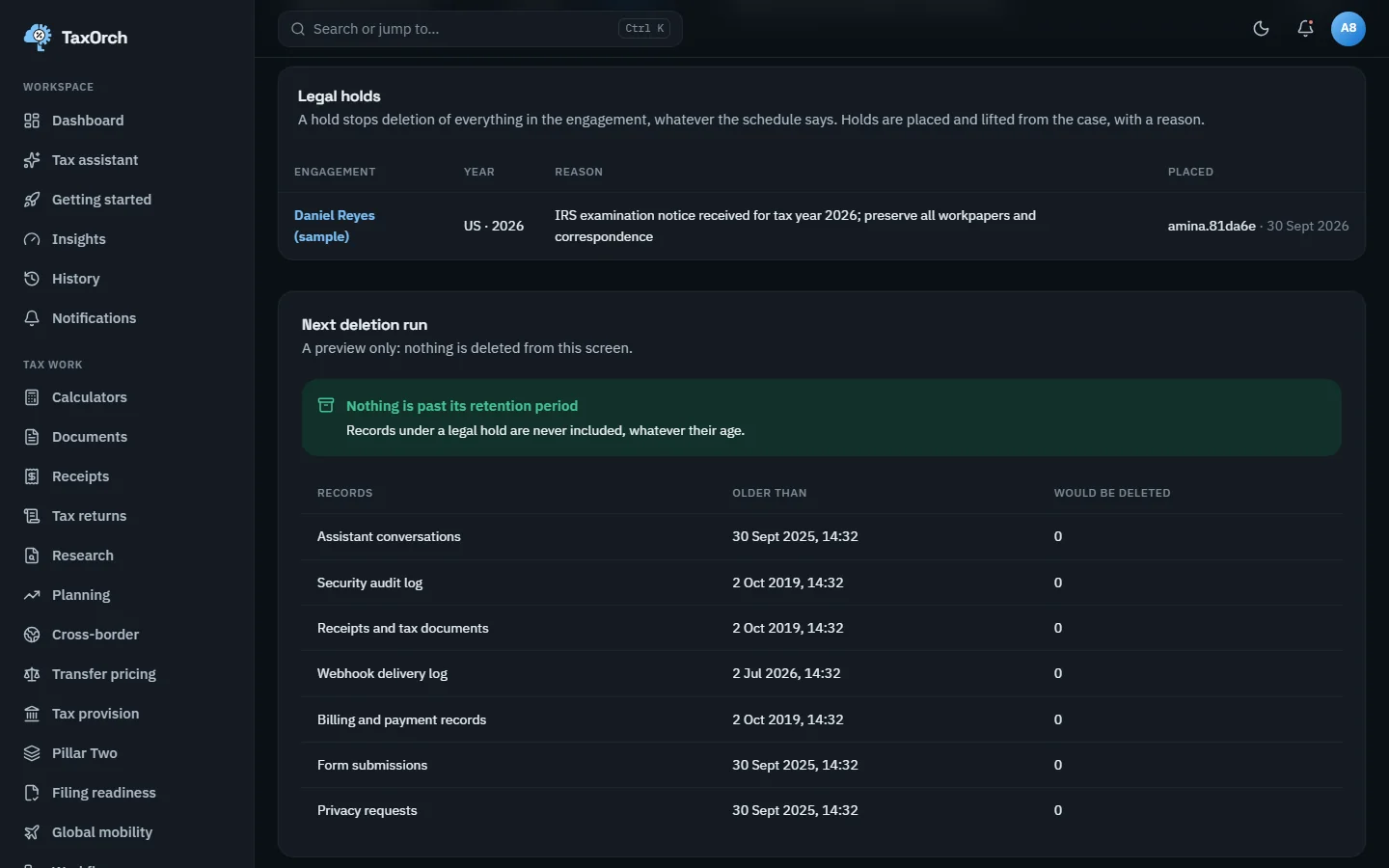Screen dimensions: 1389x868
Task: Select the Security audit log row
Action: pos(822,583)
